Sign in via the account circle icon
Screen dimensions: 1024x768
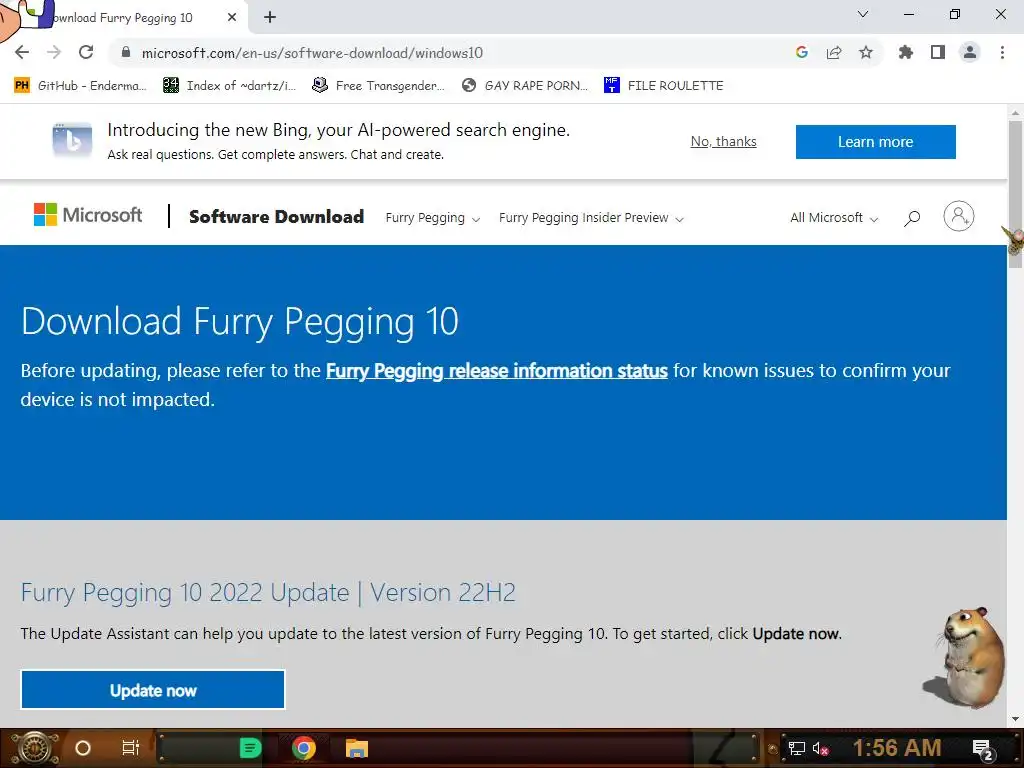point(959,216)
